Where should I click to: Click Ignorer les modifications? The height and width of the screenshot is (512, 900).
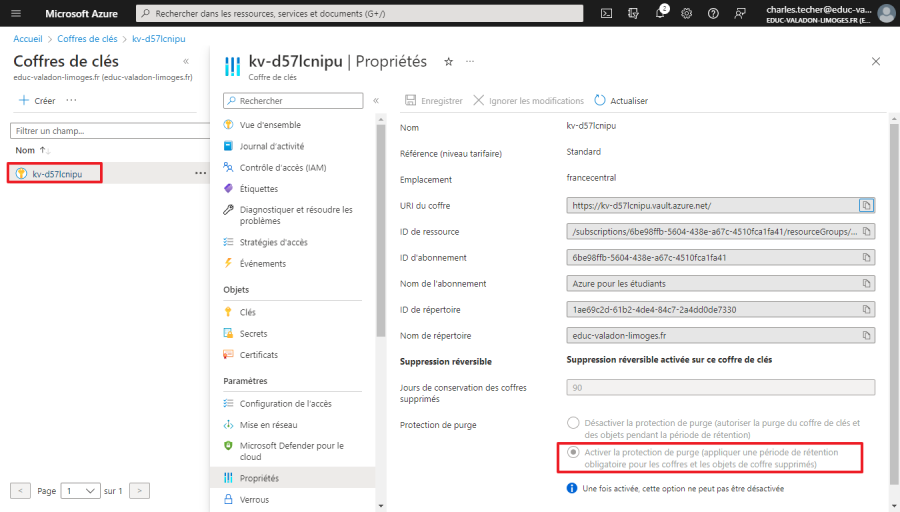click(x=529, y=100)
